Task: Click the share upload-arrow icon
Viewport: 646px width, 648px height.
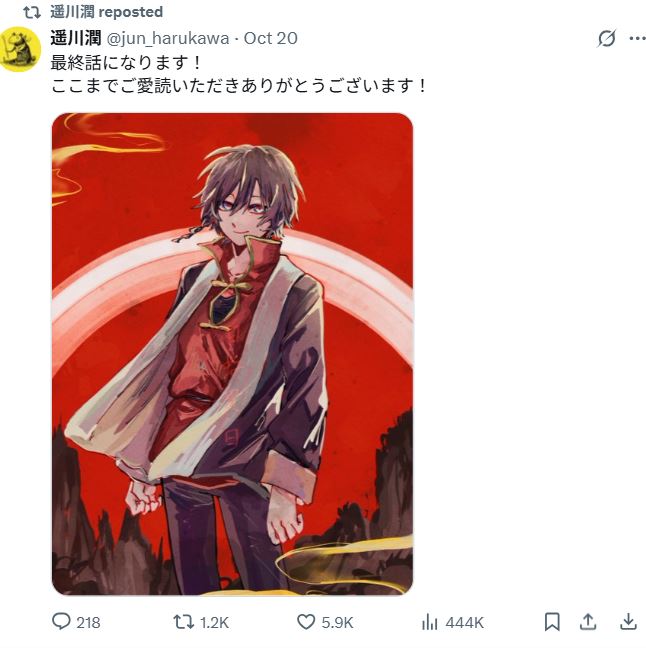Action: click(x=588, y=622)
